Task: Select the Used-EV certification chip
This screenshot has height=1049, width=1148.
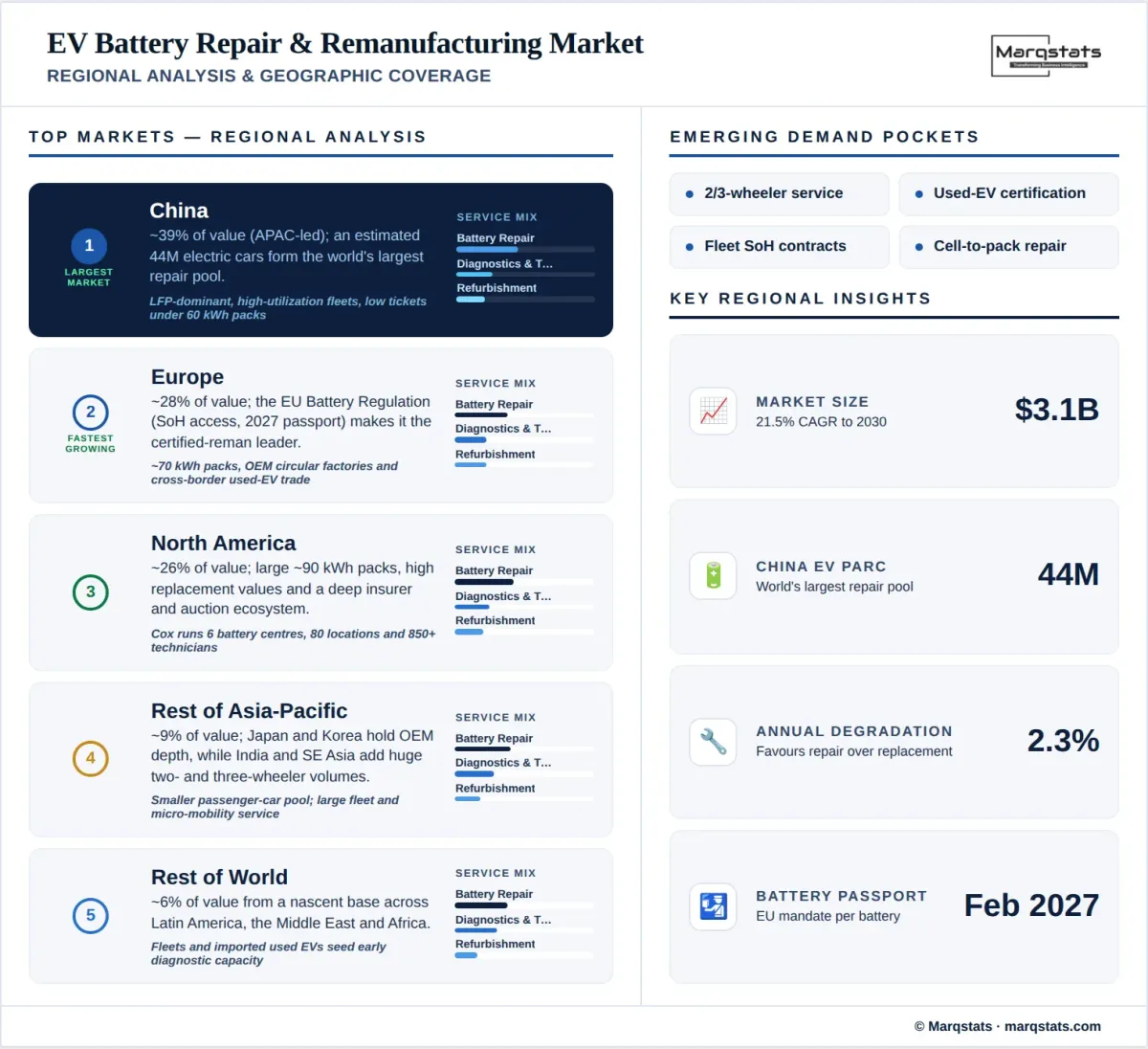Action: (x=1008, y=193)
